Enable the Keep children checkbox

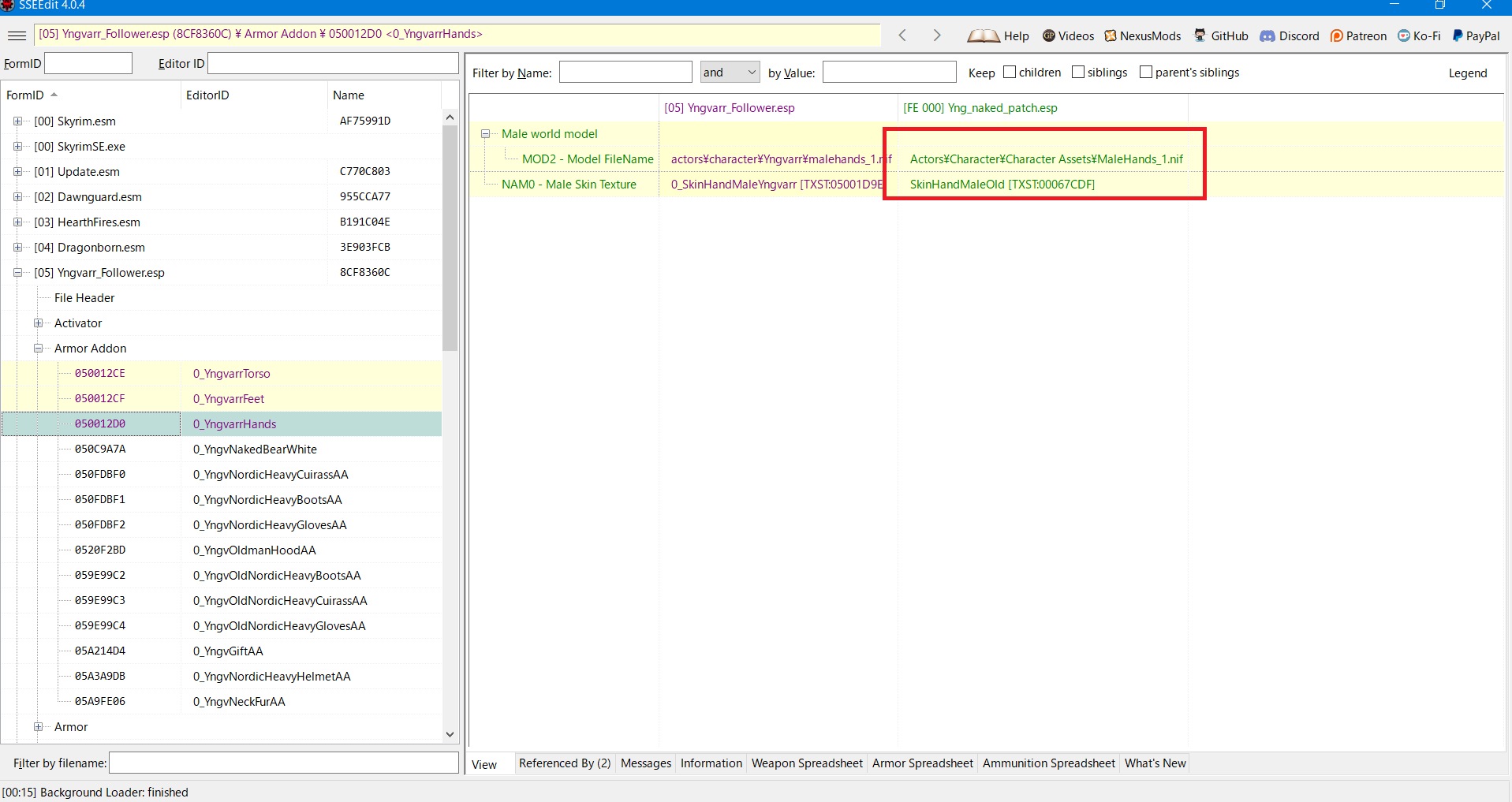coord(1010,73)
